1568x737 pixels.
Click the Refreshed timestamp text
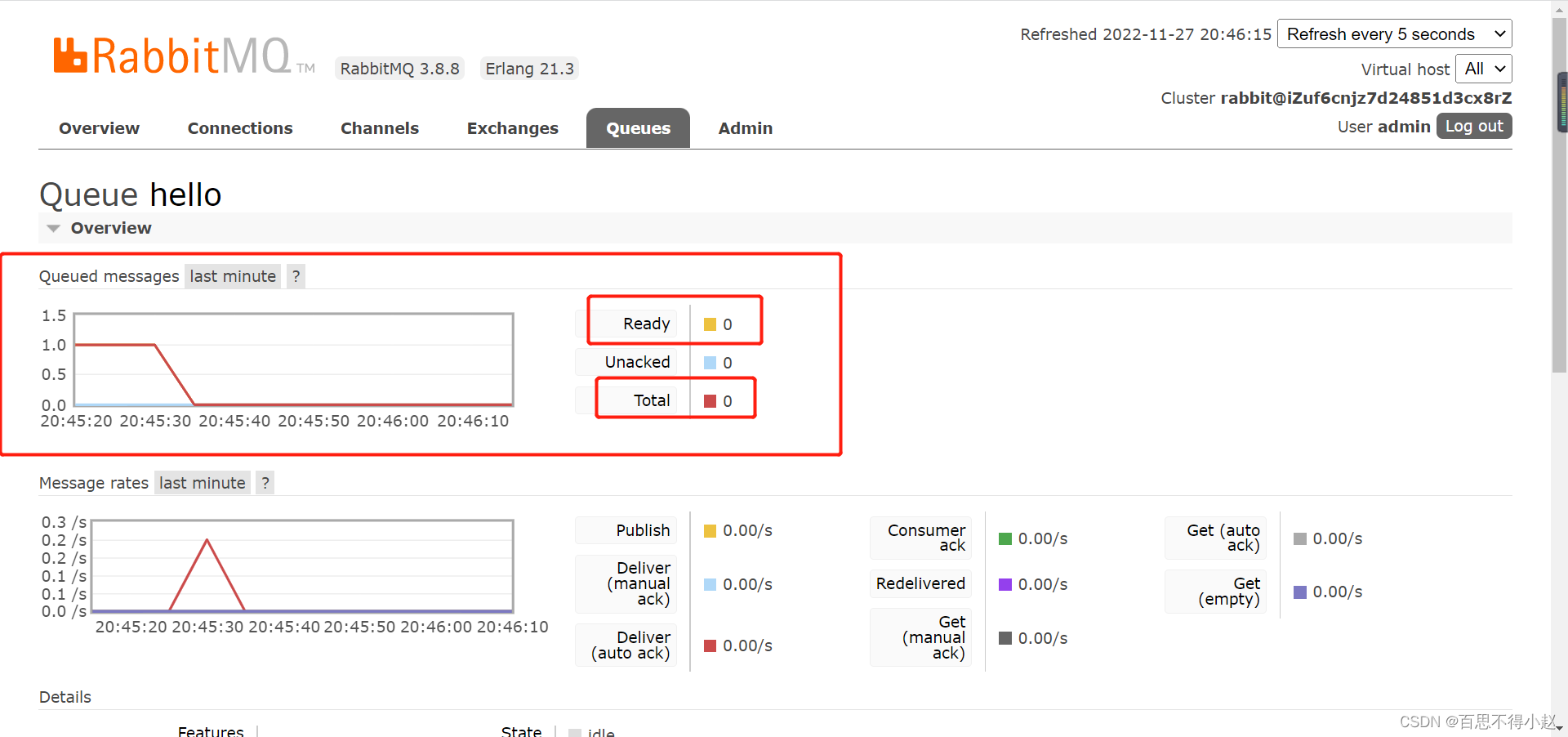click(1146, 34)
